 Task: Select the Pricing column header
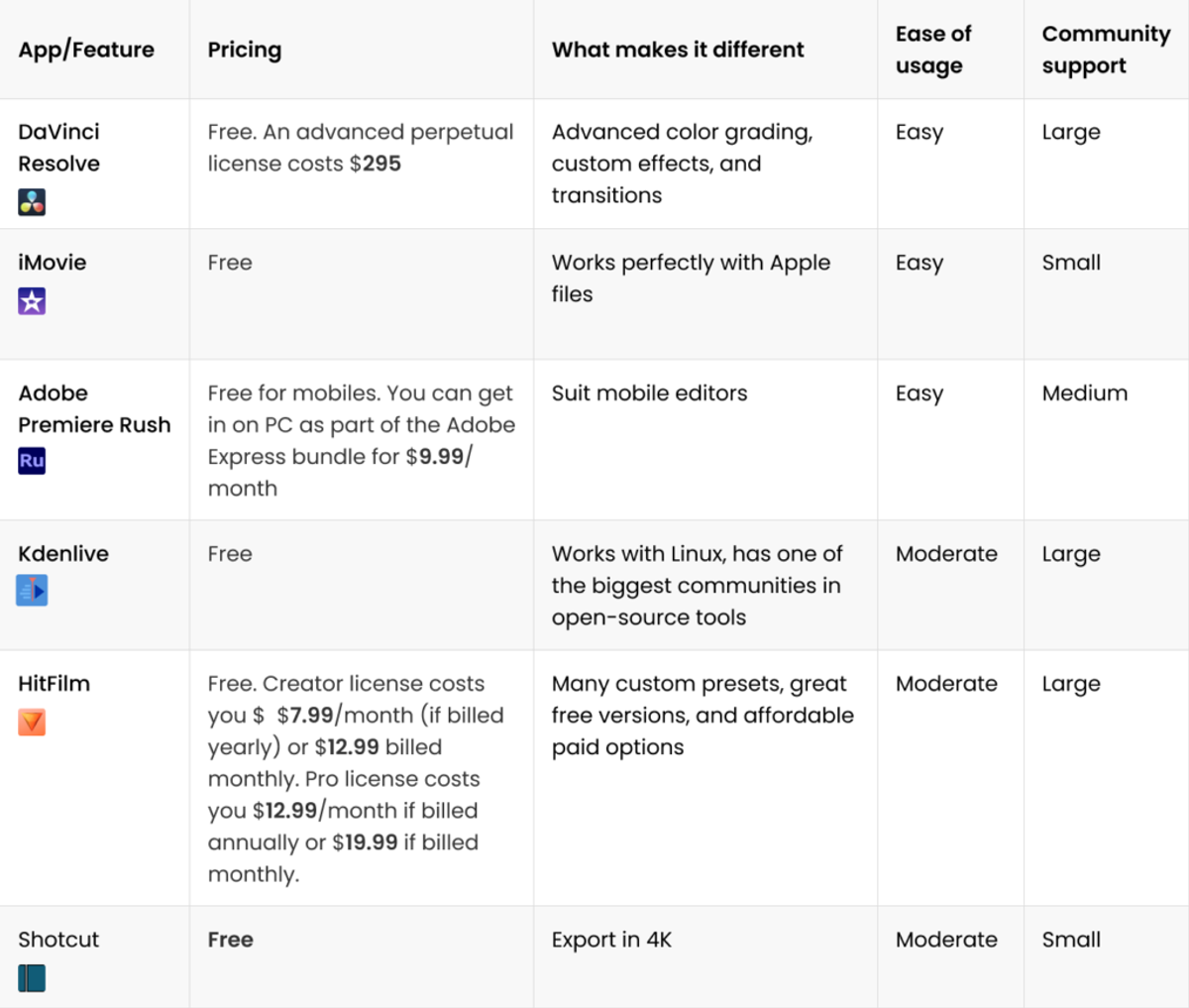(x=245, y=50)
